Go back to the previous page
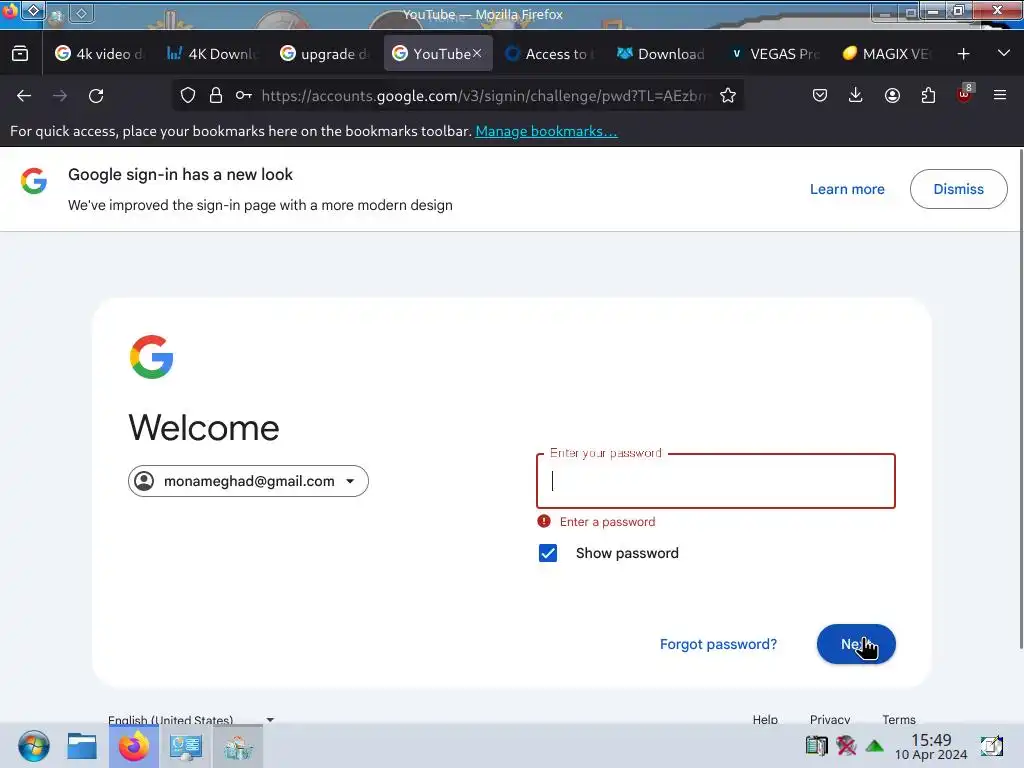Viewport: 1024px width, 768px height. (24, 96)
